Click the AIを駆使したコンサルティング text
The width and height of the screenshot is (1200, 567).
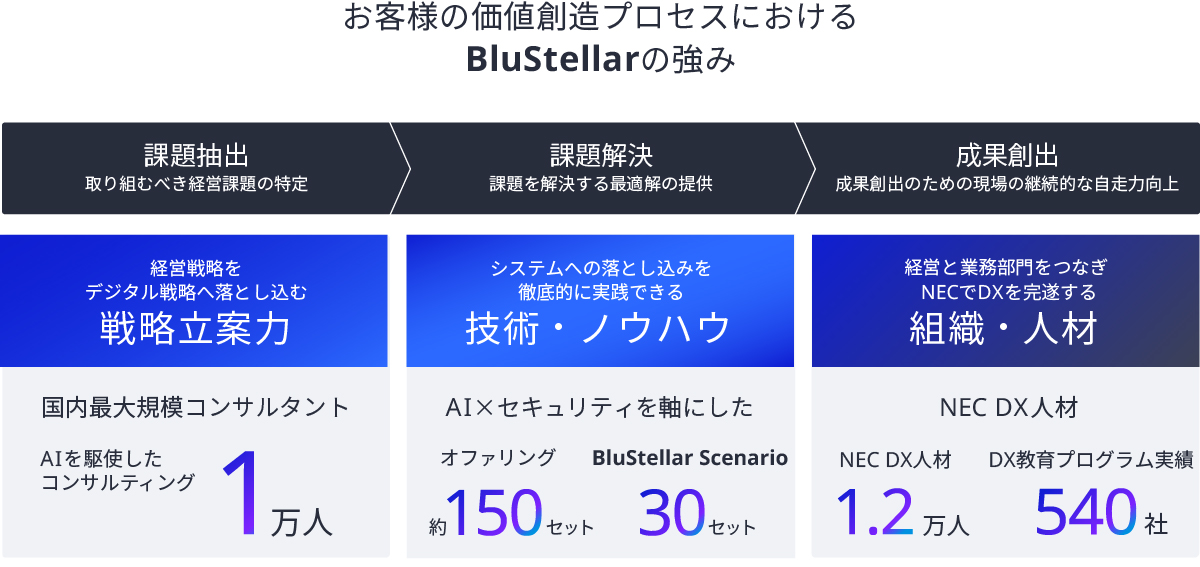click(x=117, y=471)
